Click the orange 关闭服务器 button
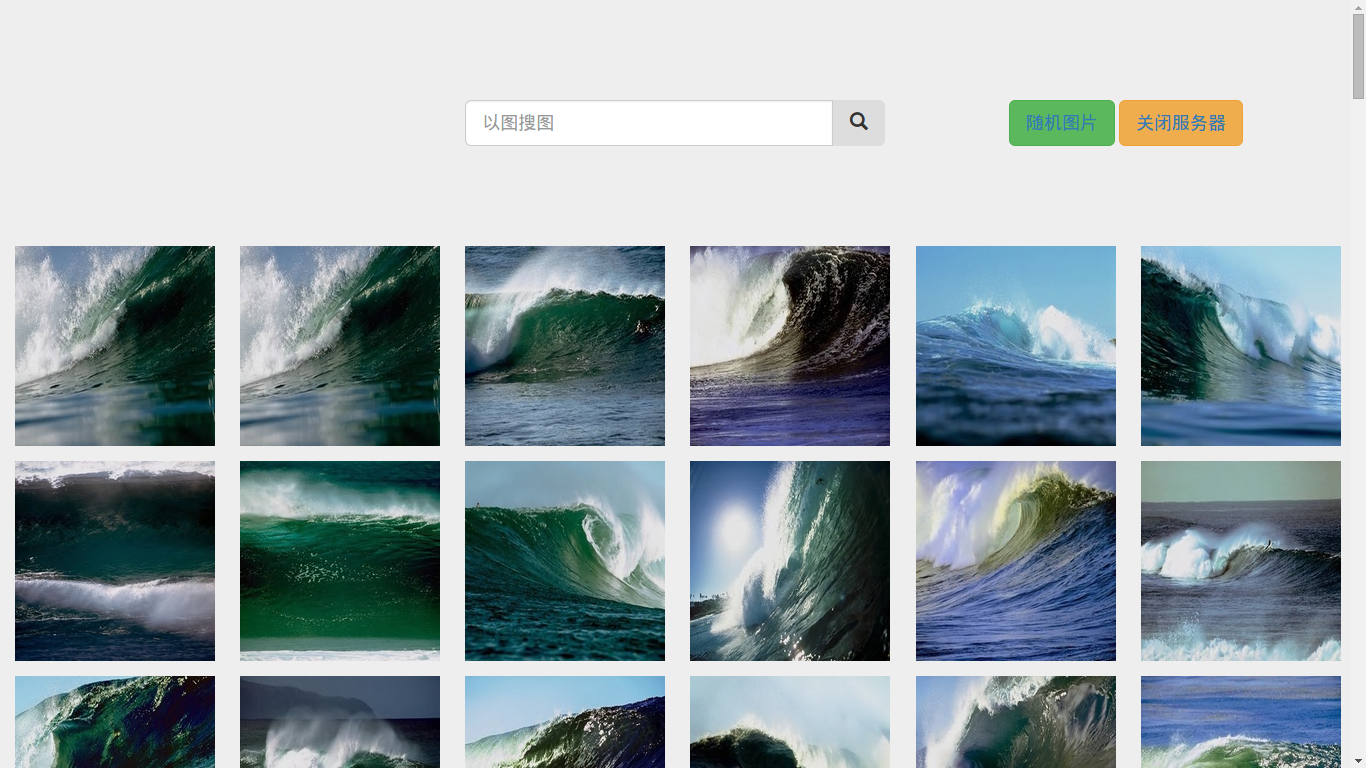 click(1180, 123)
